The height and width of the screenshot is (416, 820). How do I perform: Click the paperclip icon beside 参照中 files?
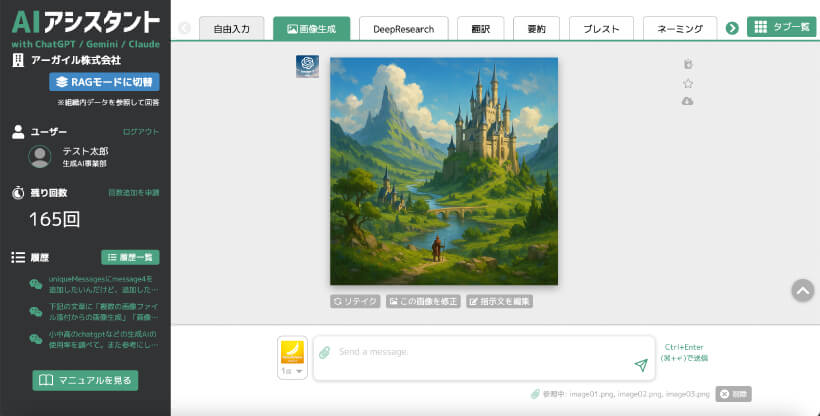pyautogui.click(x=534, y=394)
